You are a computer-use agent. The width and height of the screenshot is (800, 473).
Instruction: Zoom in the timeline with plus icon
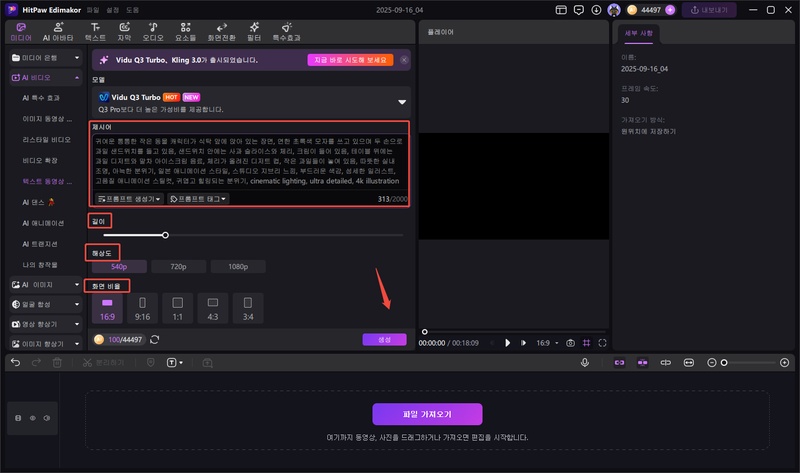click(x=785, y=362)
